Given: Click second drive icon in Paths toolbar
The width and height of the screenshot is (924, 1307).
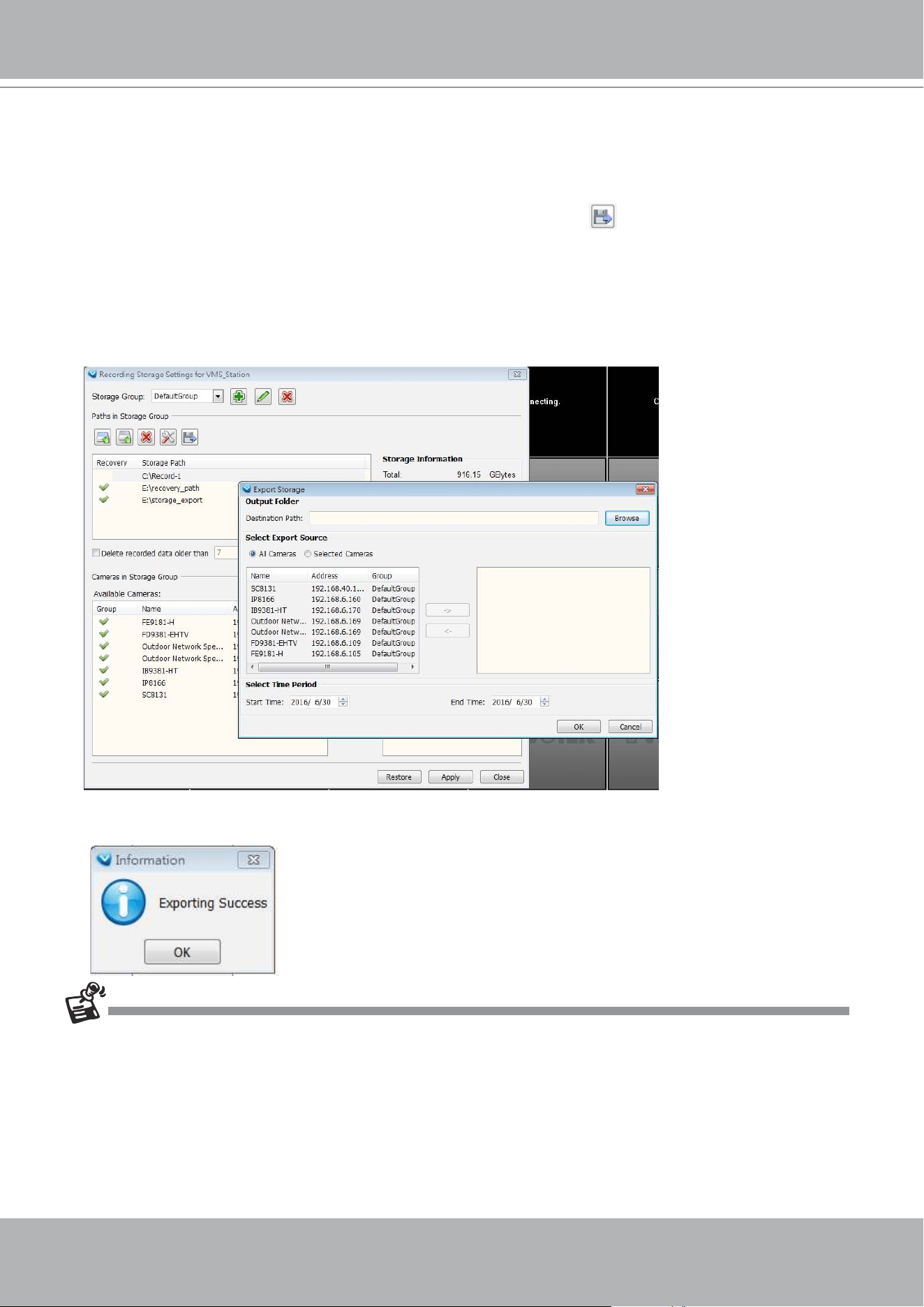Looking at the screenshot, I should tap(124, 438).
